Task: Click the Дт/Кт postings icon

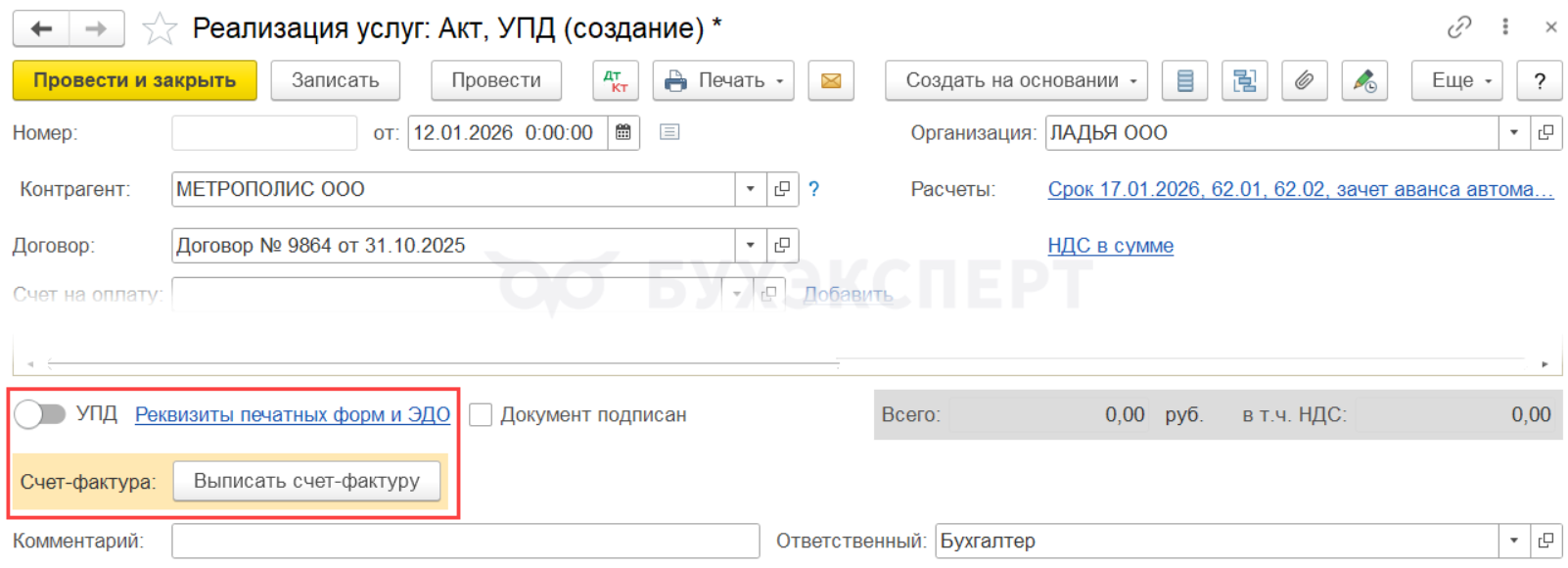Action: tap(616, 81)
